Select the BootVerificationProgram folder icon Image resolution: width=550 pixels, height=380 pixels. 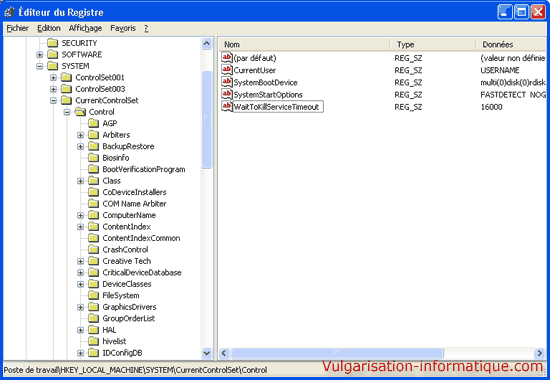[x=94, y=169]
